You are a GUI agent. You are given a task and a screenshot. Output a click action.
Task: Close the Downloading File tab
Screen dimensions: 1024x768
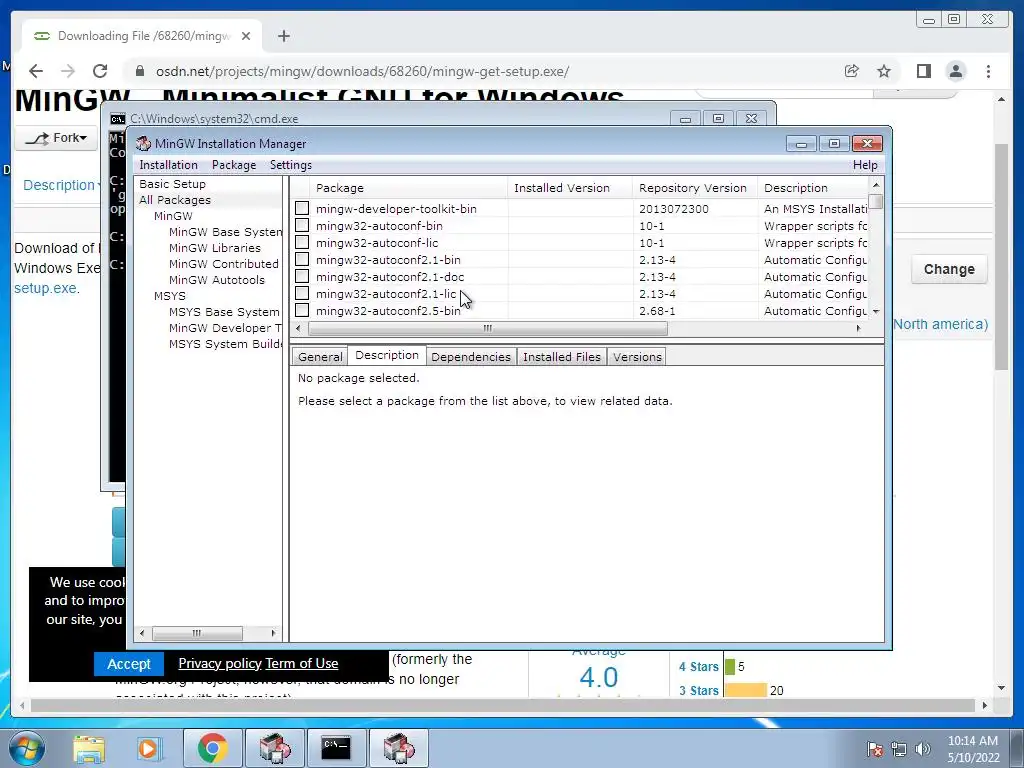coord(246,36)
